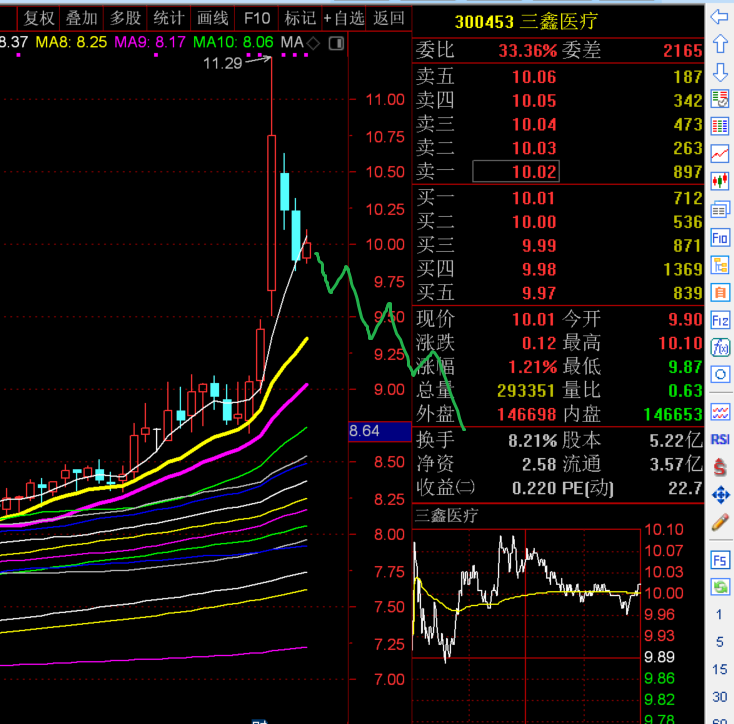
Task: Click the 最高 value 10.10
Action: pos(681,343)
